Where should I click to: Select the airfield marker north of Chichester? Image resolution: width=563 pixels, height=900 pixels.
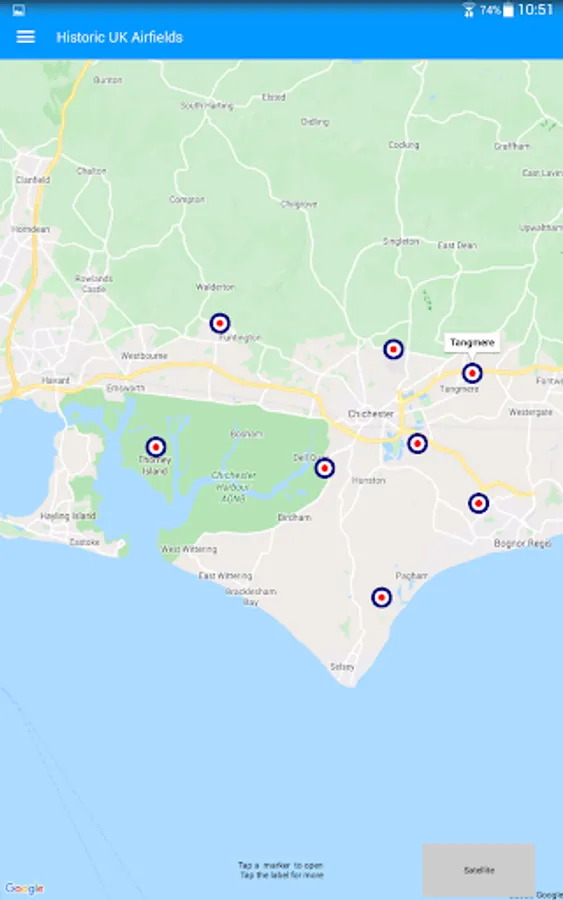tap(393, 349)
